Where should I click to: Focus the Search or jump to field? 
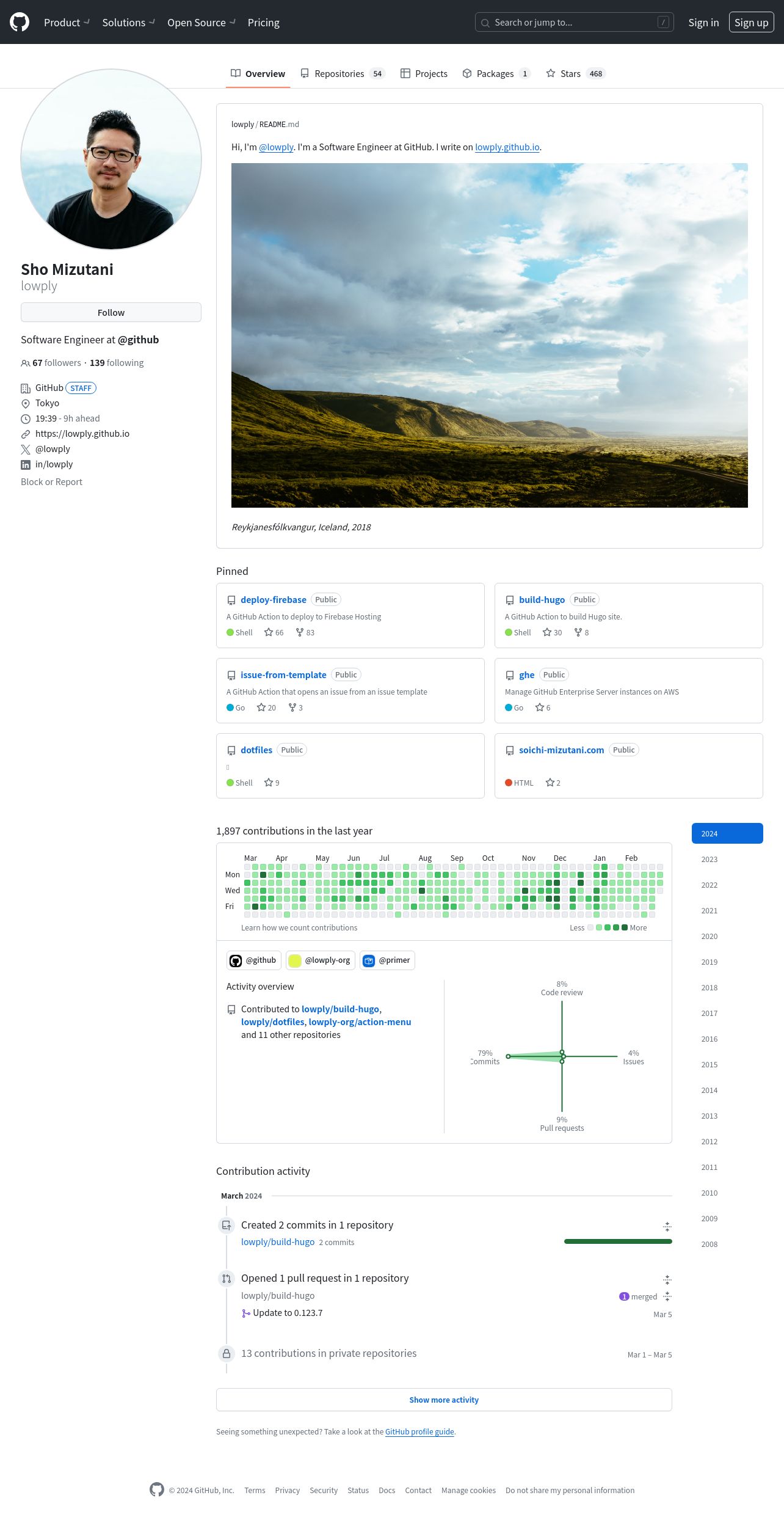point(574,23)
